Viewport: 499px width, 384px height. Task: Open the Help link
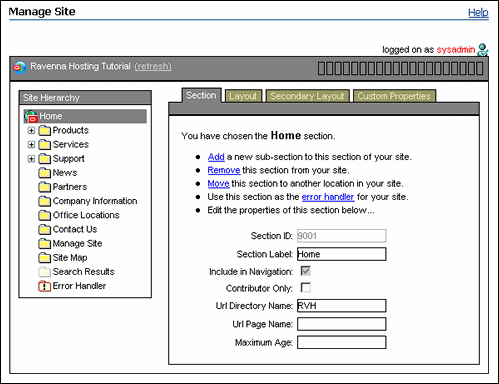(478, 13)
